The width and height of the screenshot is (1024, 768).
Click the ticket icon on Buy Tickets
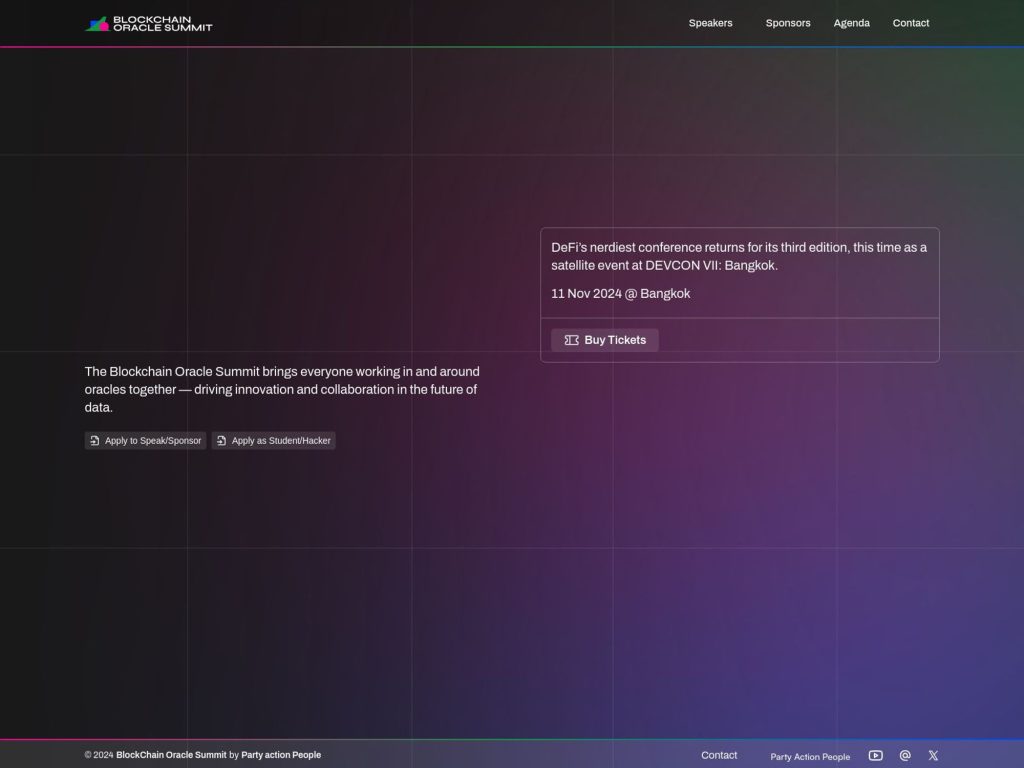pos(572,340)
